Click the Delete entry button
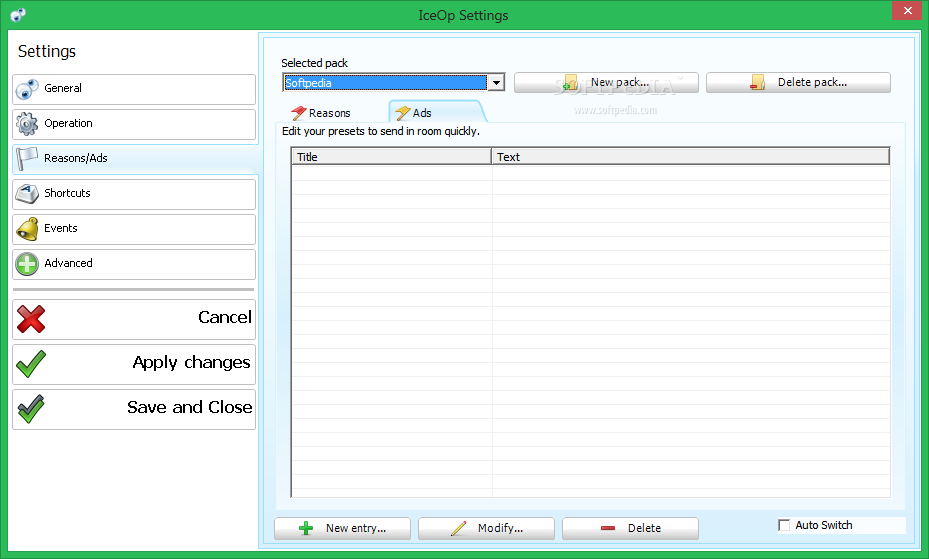This screenshot has height=559, width=929. click(630, 528)
